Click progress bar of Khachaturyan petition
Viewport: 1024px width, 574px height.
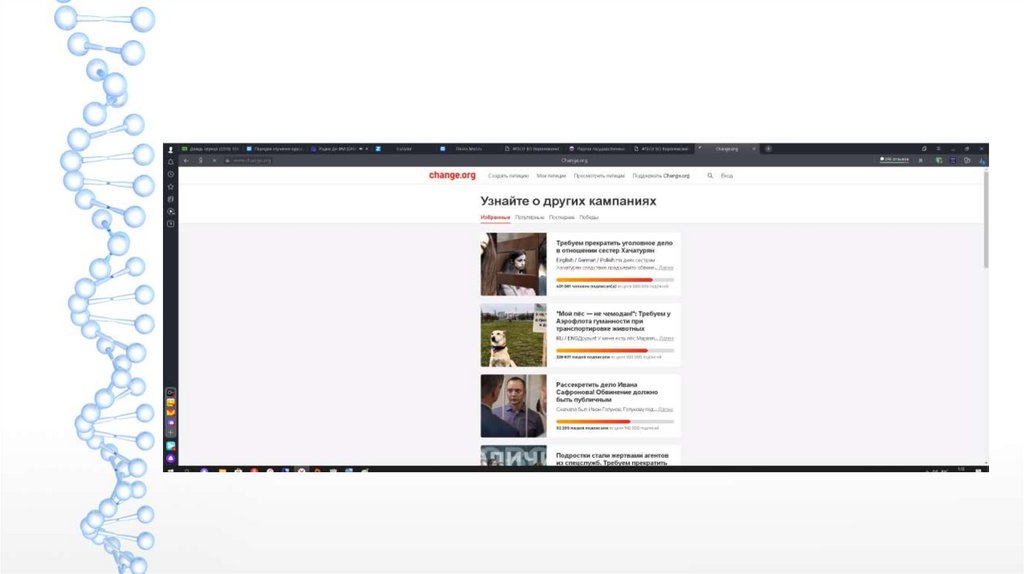pyautogui.click(x=615, y=279)
